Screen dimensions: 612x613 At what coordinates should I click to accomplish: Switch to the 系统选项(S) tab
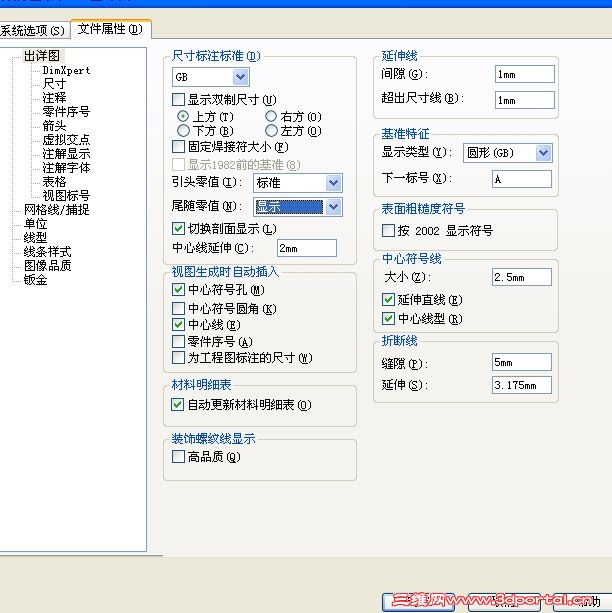click(33, 30)
